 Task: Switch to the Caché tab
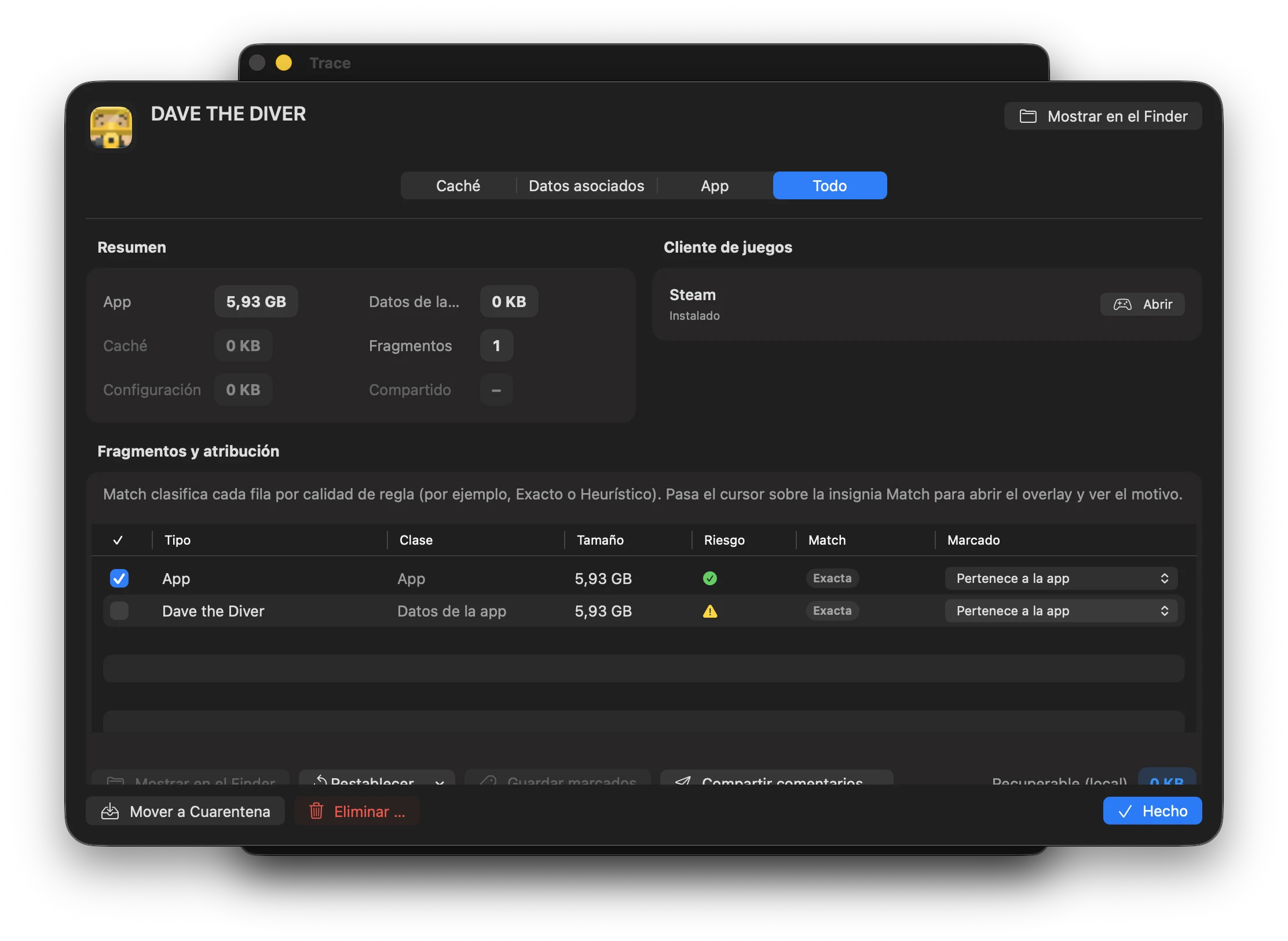(x=458, y=185)
